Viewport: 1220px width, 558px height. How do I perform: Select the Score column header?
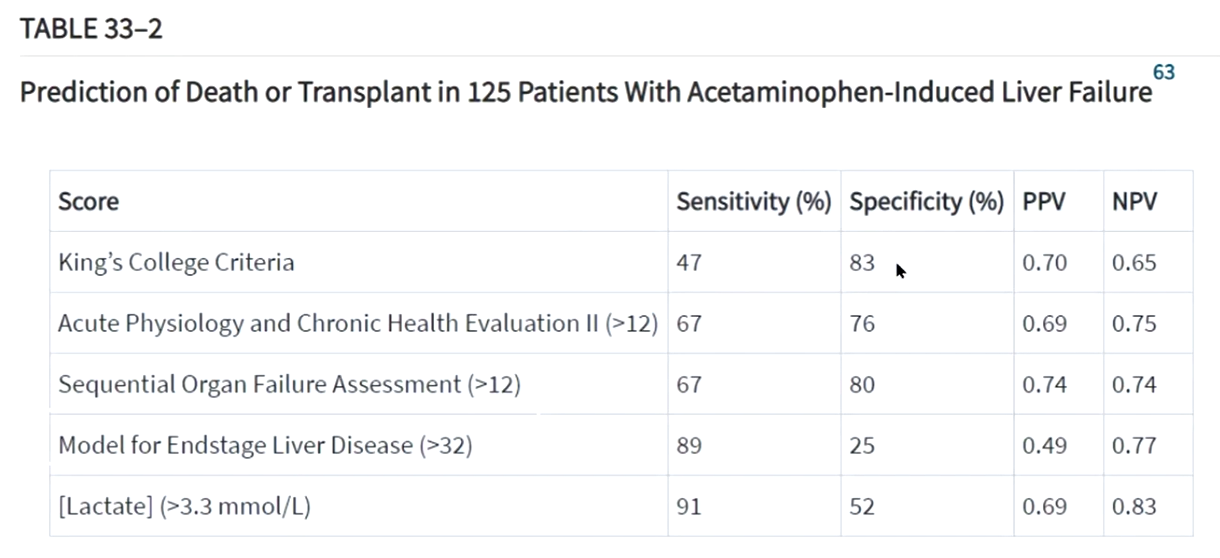click(88, 201)
